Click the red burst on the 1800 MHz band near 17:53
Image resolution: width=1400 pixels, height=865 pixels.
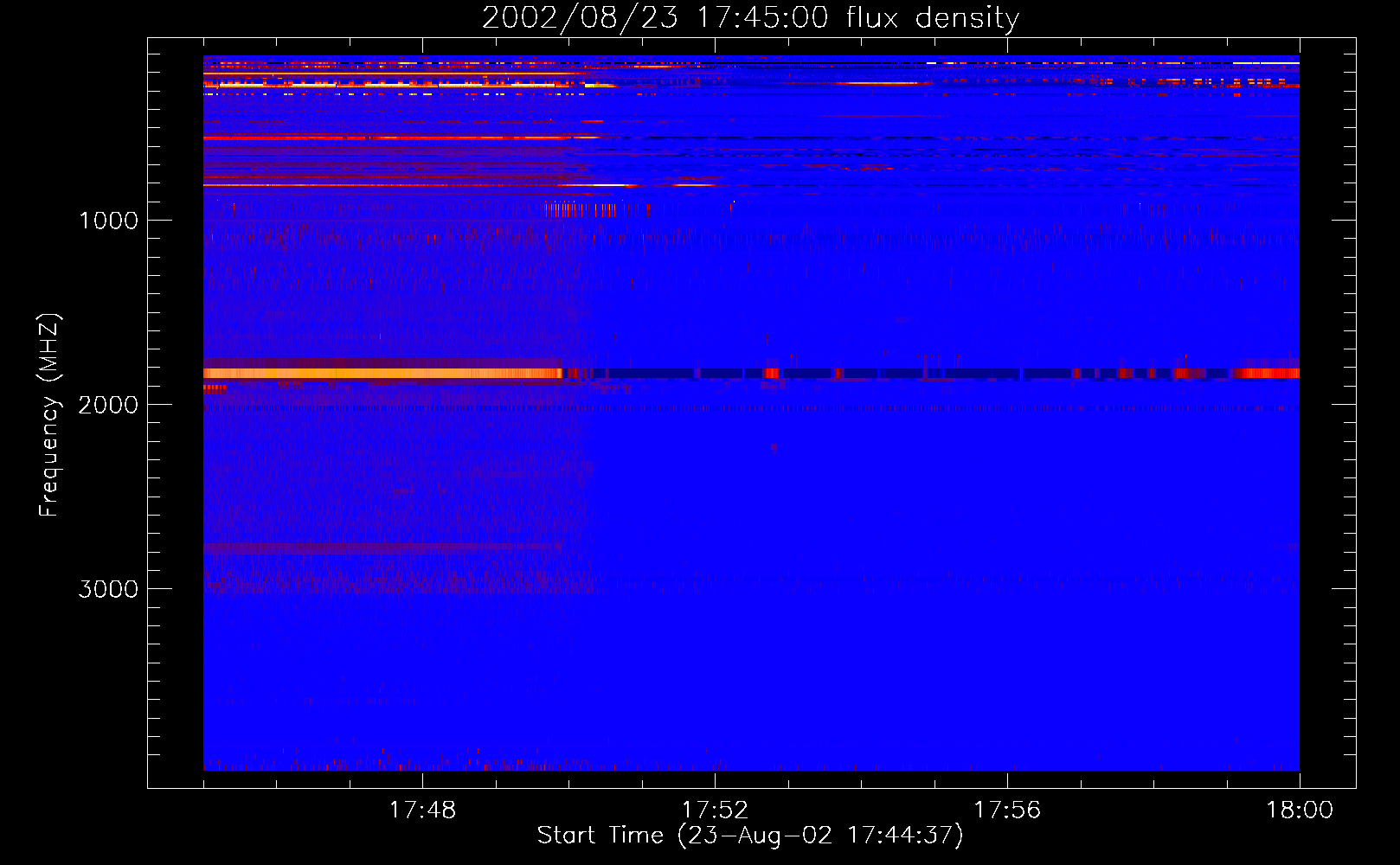pos(771,374)
